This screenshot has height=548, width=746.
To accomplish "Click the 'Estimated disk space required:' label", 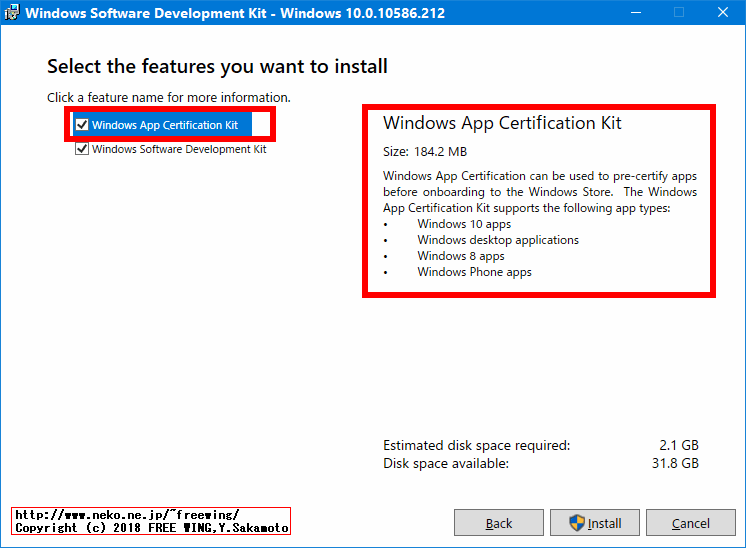I will pyautogui.click(x=476, y=446).
